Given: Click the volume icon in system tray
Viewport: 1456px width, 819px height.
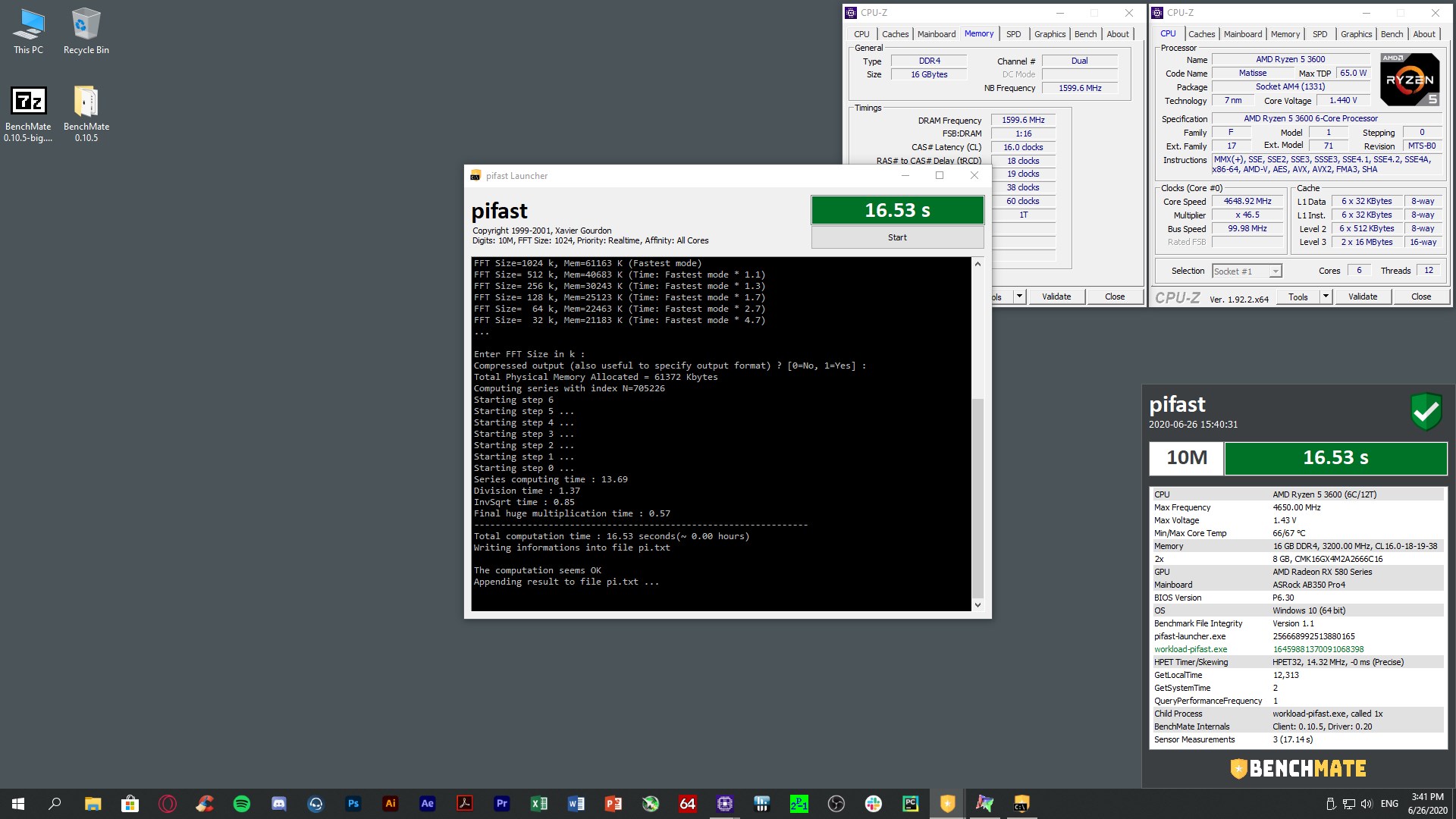Looking at the screenshot, I should click(x=1367, y=804).
